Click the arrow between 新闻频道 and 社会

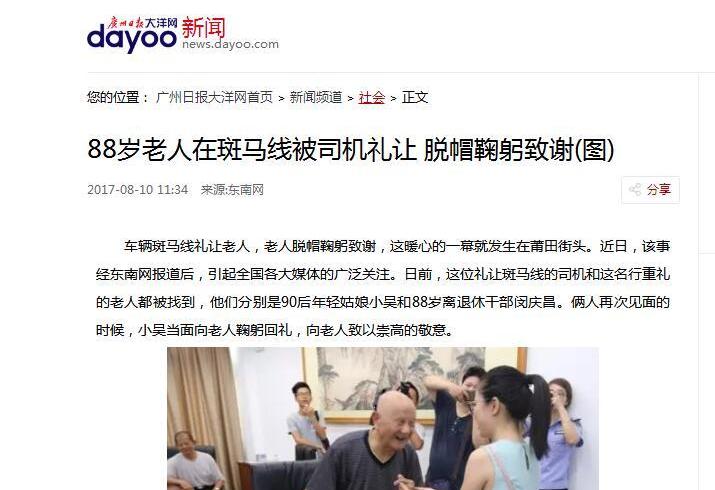[x=350, y=98]
